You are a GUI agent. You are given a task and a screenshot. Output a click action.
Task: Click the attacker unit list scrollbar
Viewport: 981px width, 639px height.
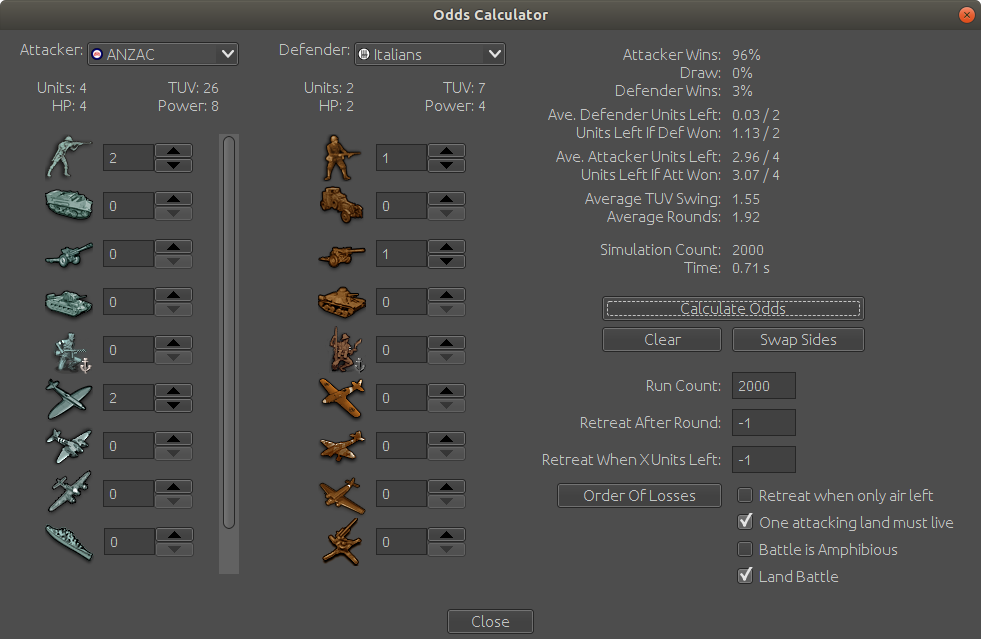229,330
